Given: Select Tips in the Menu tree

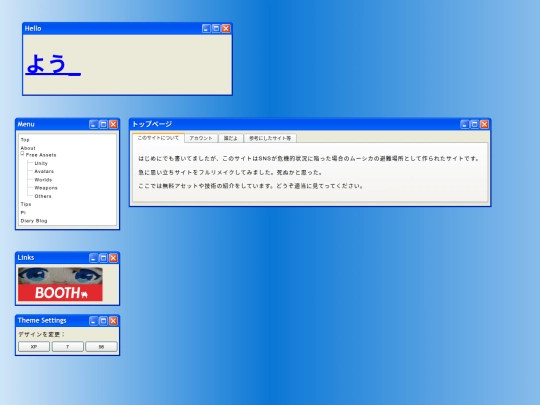Looking at the screenshot, I should pyautogui.click(x=26, y=204).
